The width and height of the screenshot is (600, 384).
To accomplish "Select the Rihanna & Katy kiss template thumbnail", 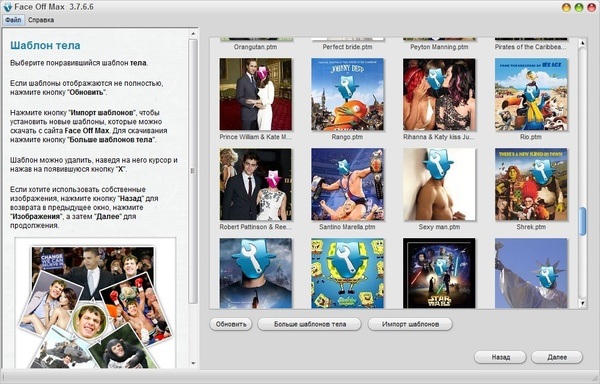I will coord(439,94).
